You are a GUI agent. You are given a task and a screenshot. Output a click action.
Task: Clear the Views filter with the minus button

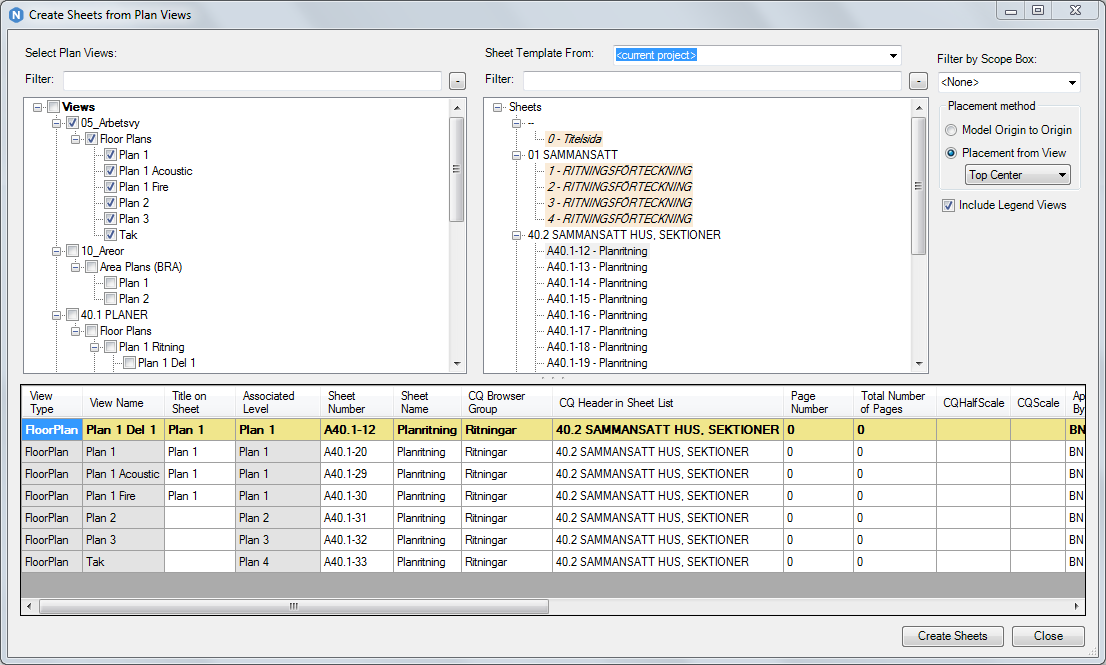tap(457, 80)
